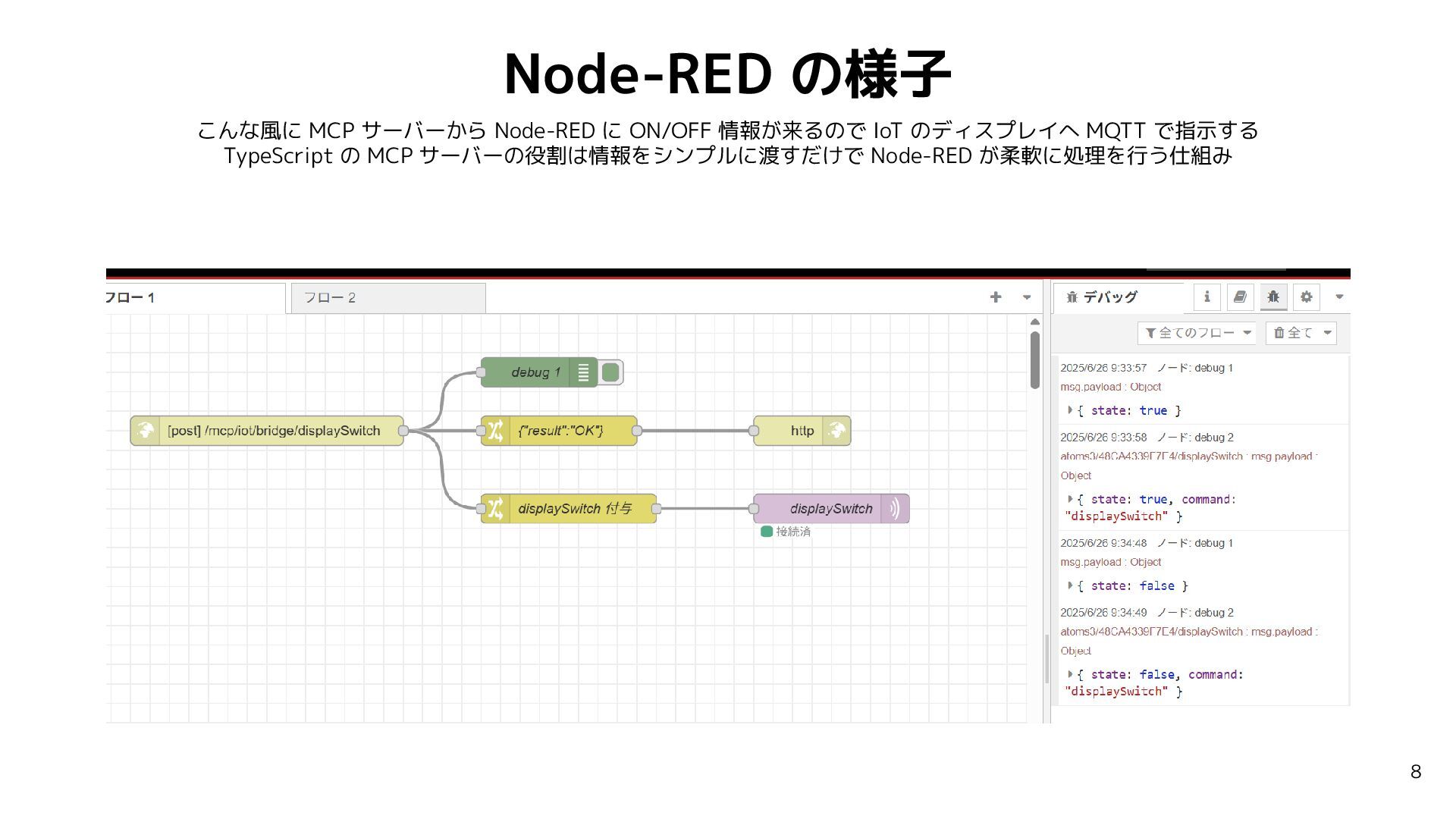Open the 全てのフロー filter dropdown
This screenshot has height=819, width=1456.
click(1197, 332)
